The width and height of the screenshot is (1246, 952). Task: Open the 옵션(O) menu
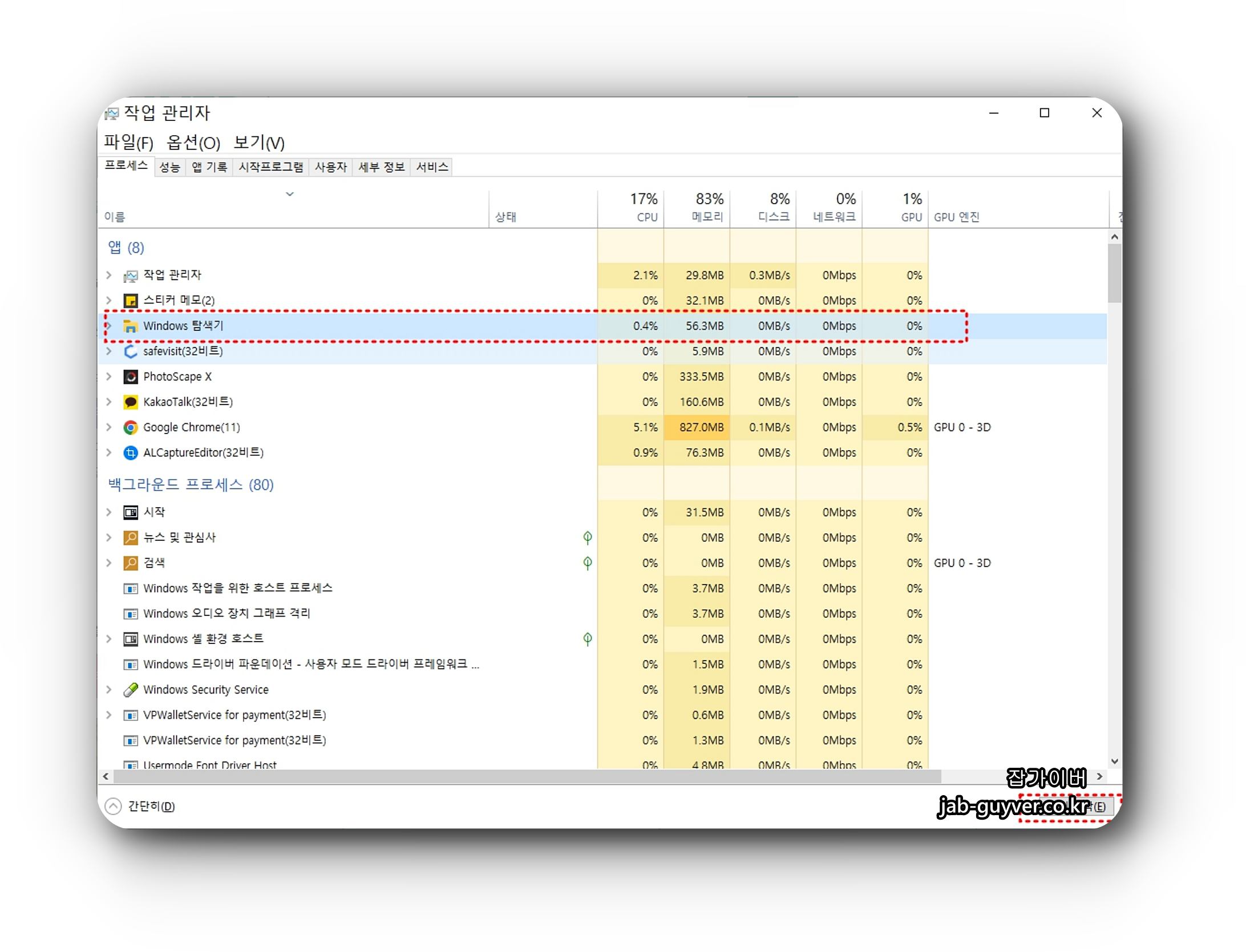(193, 143)
